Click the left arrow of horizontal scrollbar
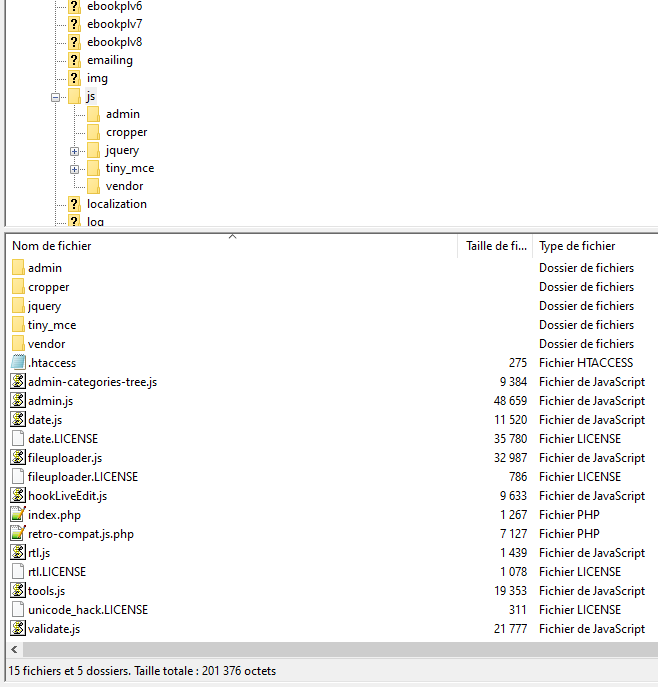This screenshot has width=658, height=687. click(14, 649)
